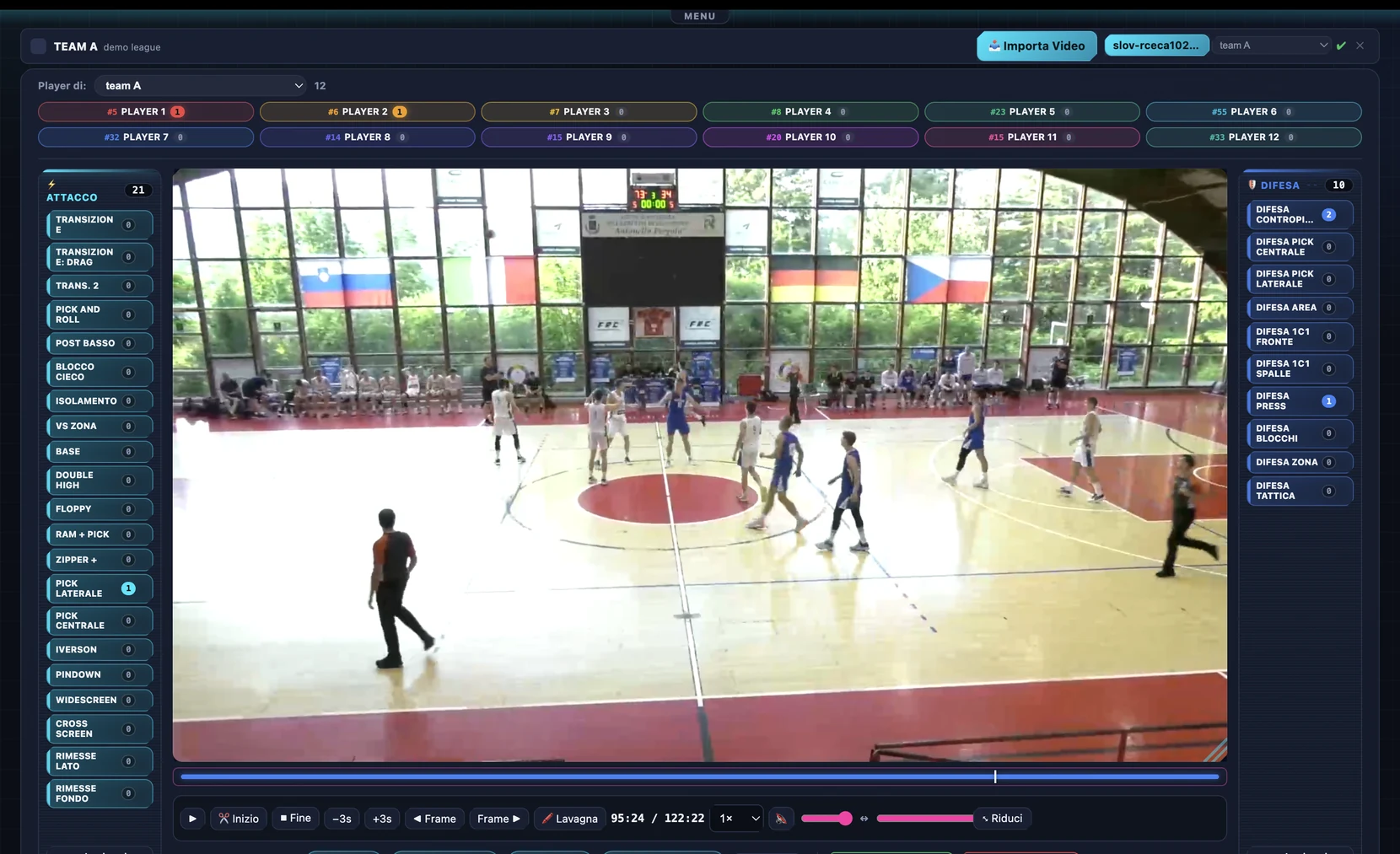Image resolution: width=1400 pixels, height=854 pixels.
Task: Click the ATTACCO lightning bolt icon
Action: tap(51, 184)
